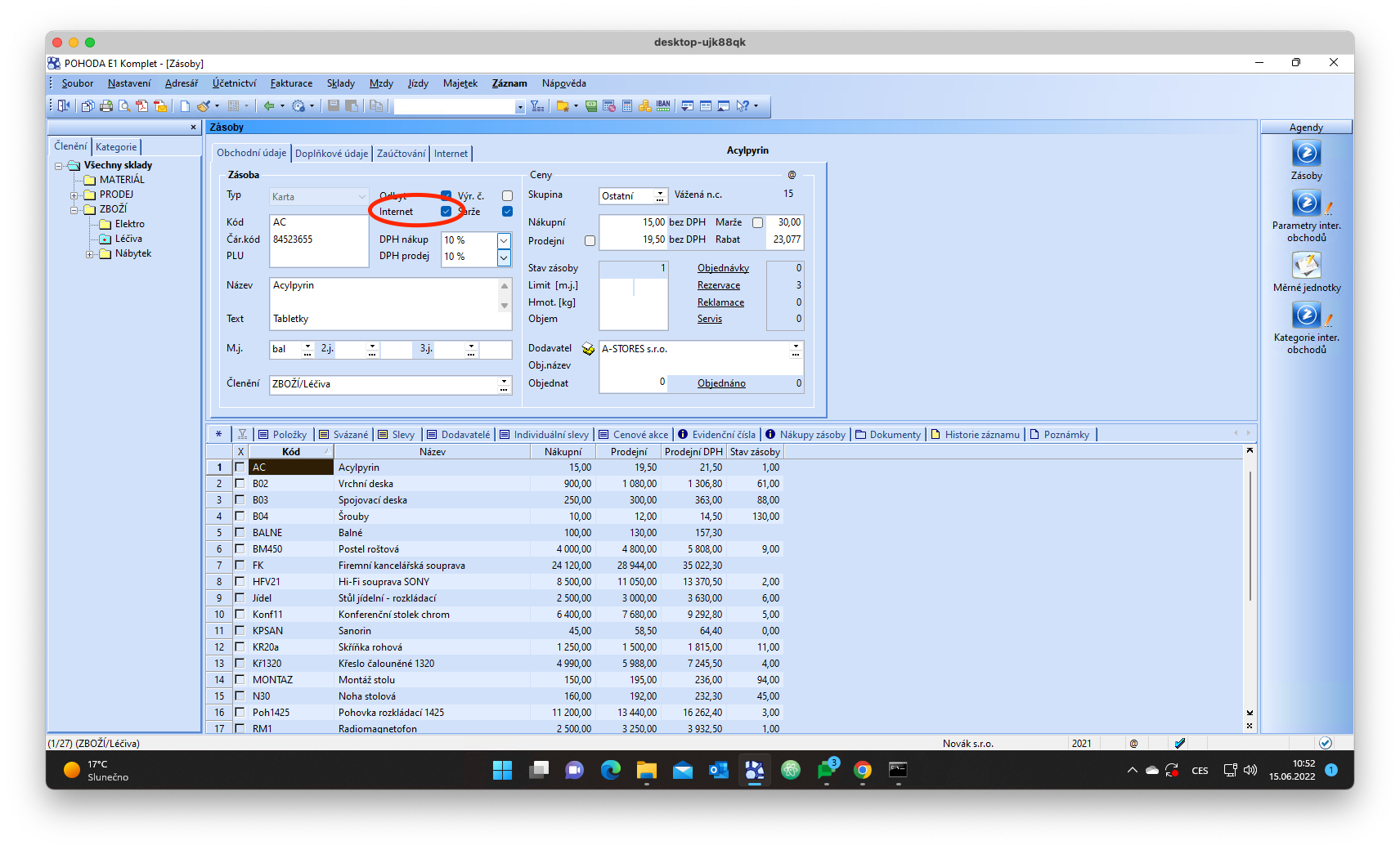This screenshot has height=850, width=1400.
Task: Click the new record blank page icon
Action: click(x=185, y=106)
